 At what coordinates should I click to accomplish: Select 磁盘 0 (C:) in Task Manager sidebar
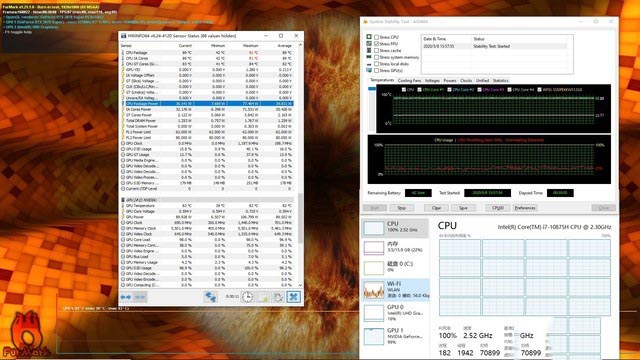[395, 267]
